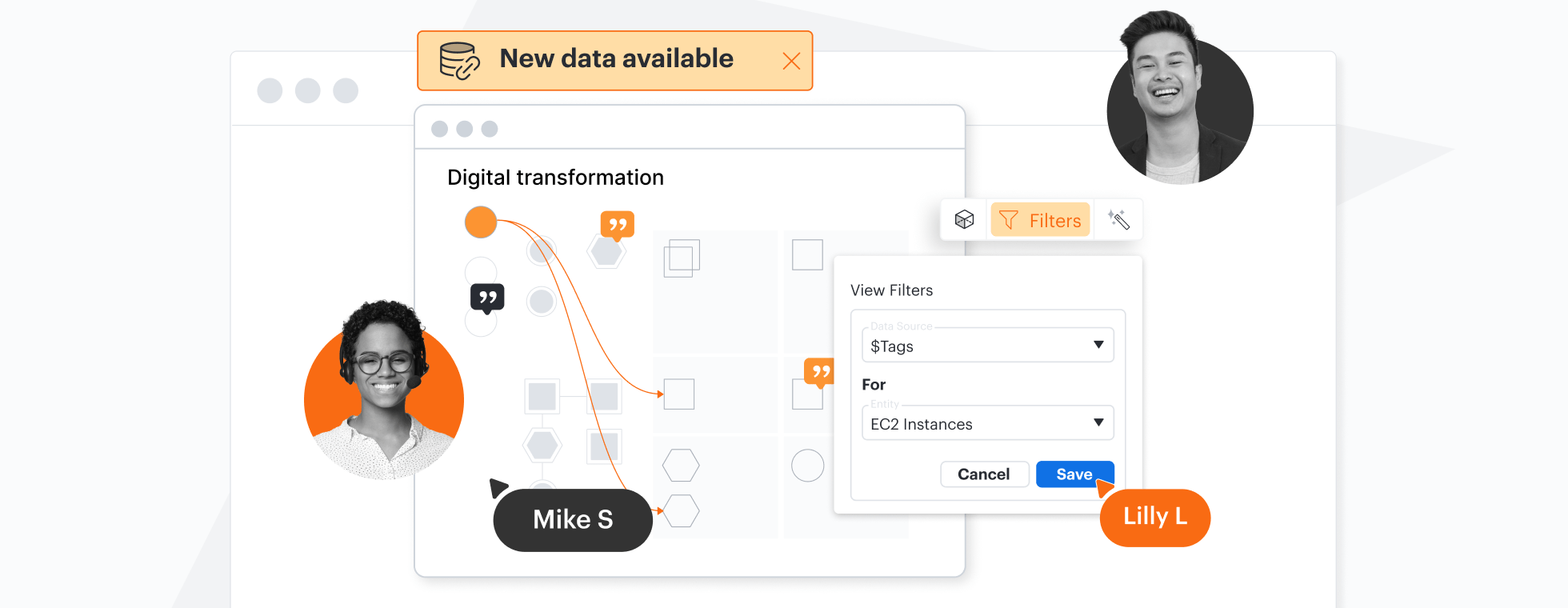This screenshot has height=608, width=1568.
Task: Click the woman with headset avatar
Action: [x=384, y=392]
